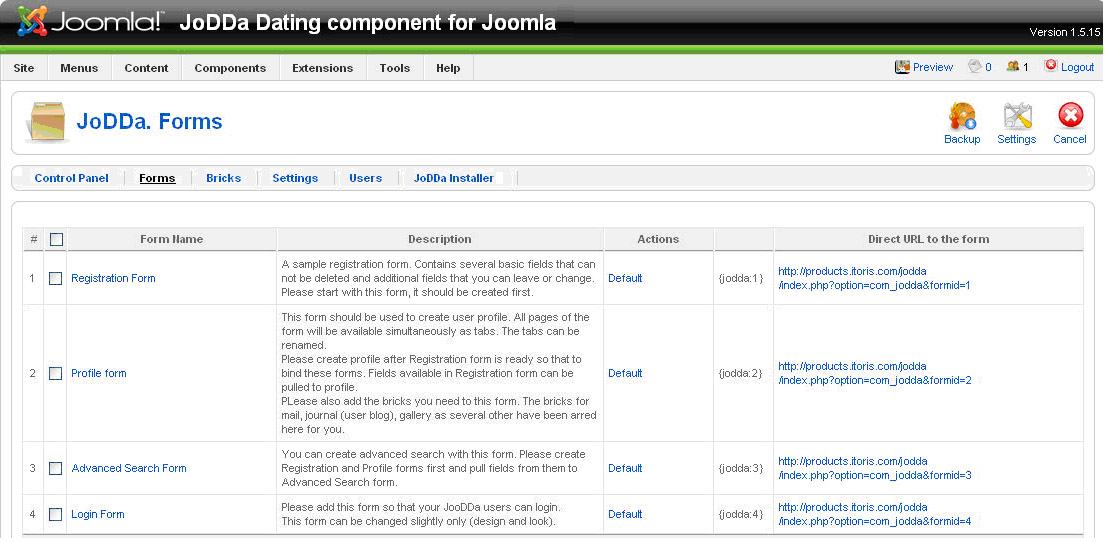Open the Components menu

[x=230, y=68]
